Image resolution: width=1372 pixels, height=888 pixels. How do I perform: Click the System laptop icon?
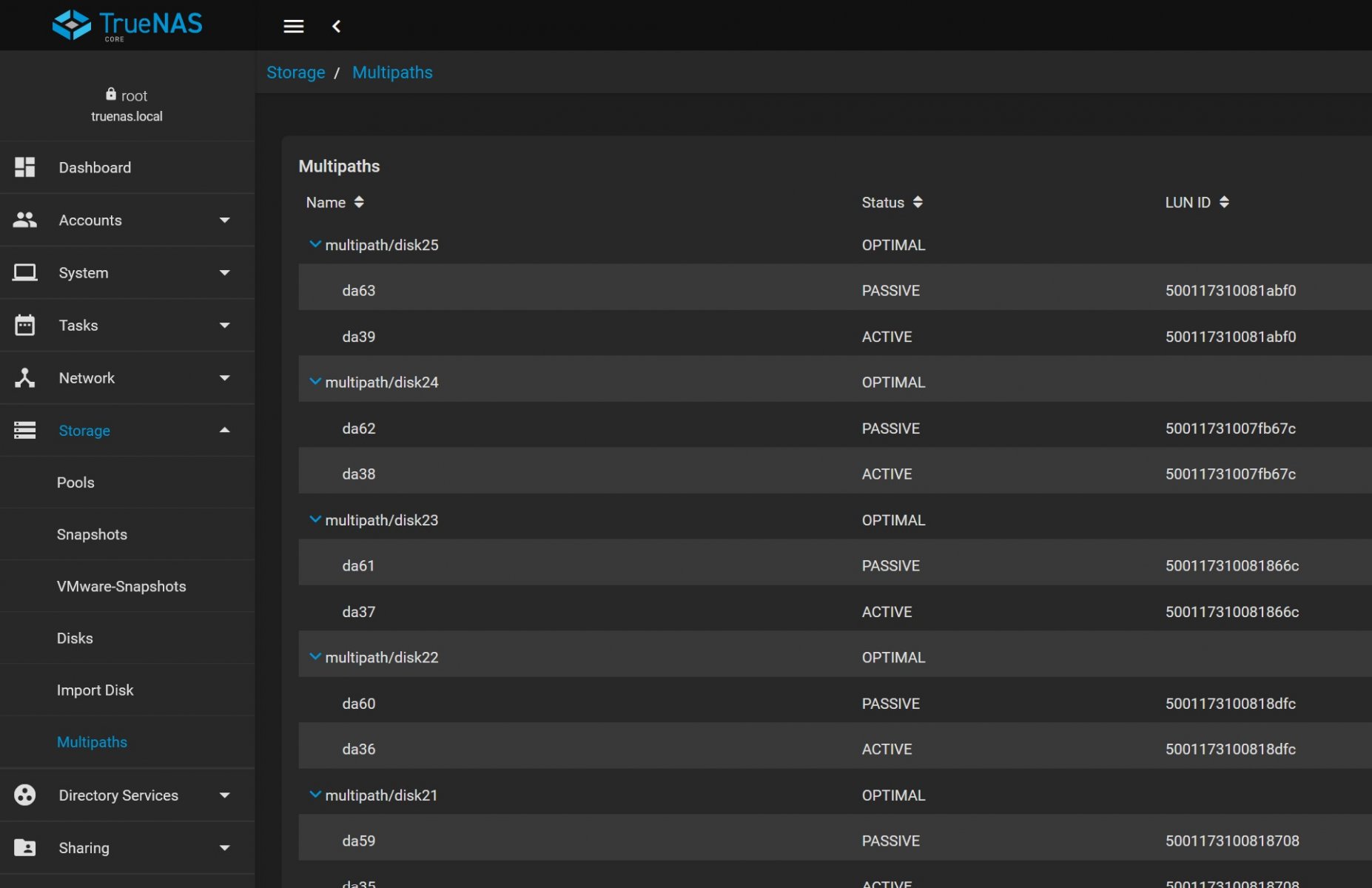24,272
